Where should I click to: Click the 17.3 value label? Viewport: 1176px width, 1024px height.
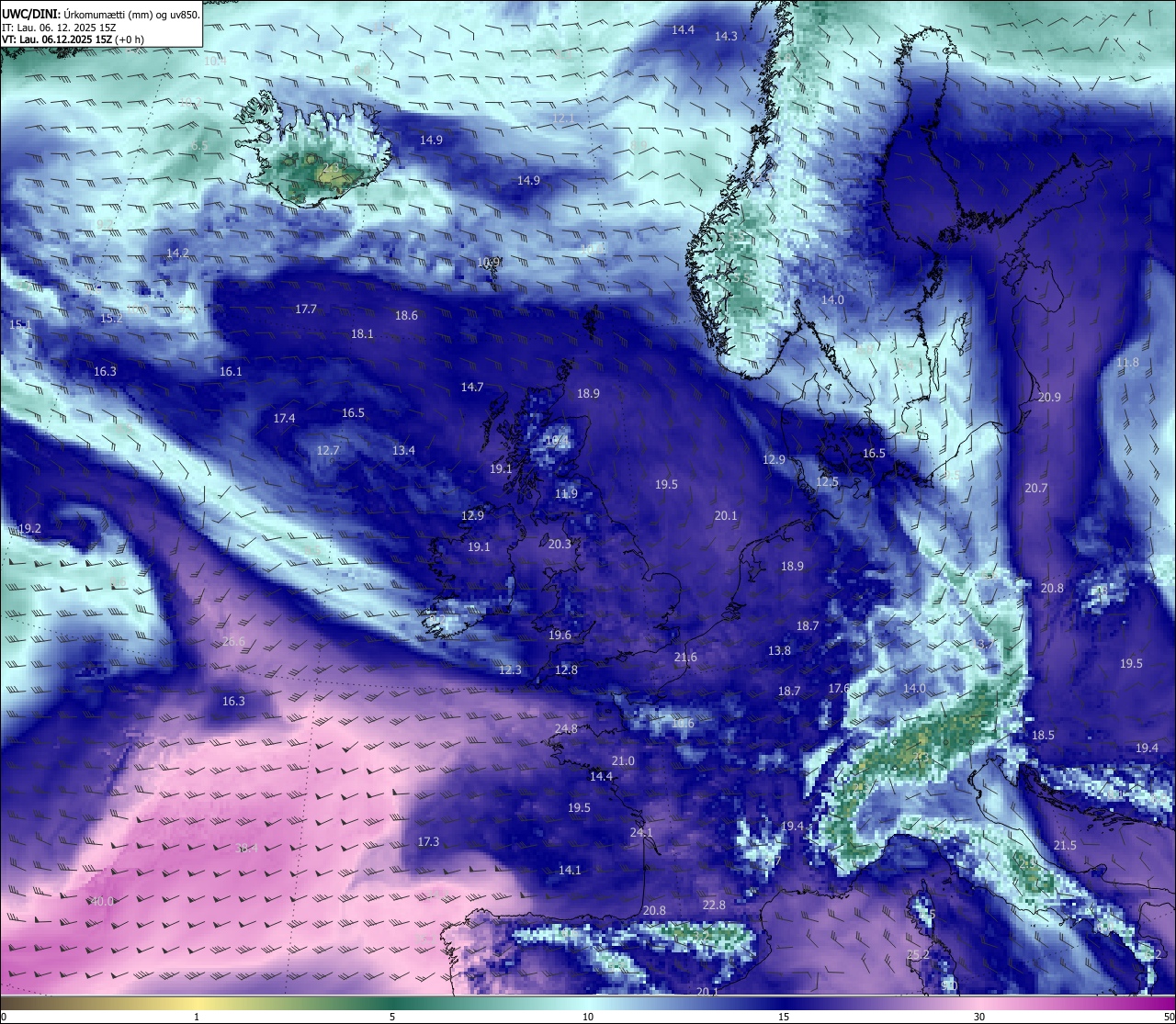428,841
